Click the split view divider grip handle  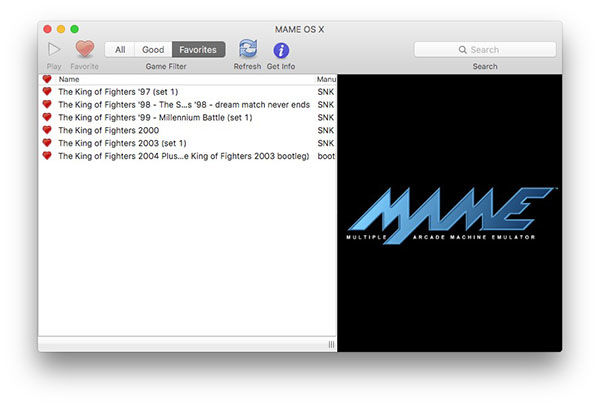331,344
